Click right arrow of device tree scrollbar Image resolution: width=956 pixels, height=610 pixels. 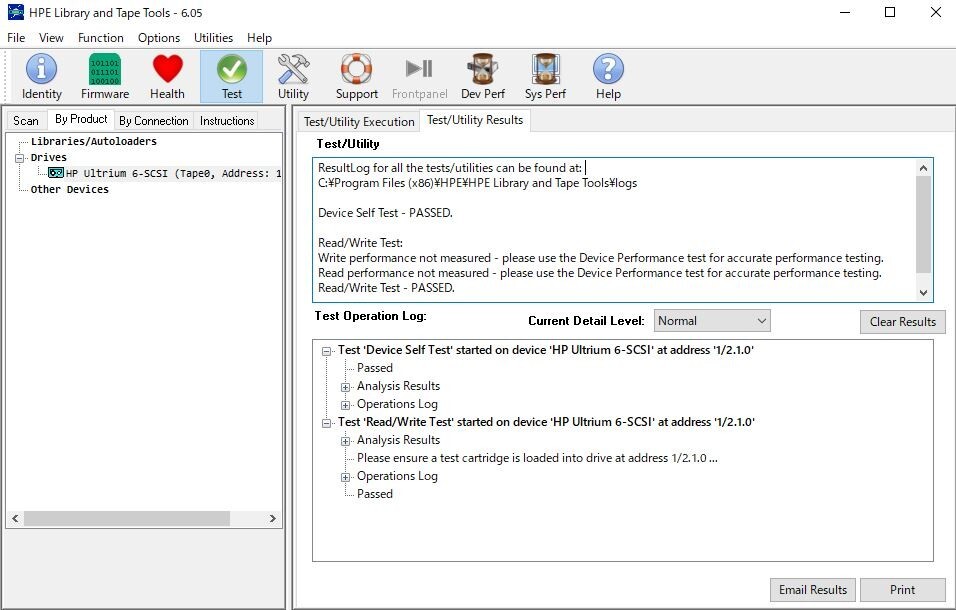[273, 519]
